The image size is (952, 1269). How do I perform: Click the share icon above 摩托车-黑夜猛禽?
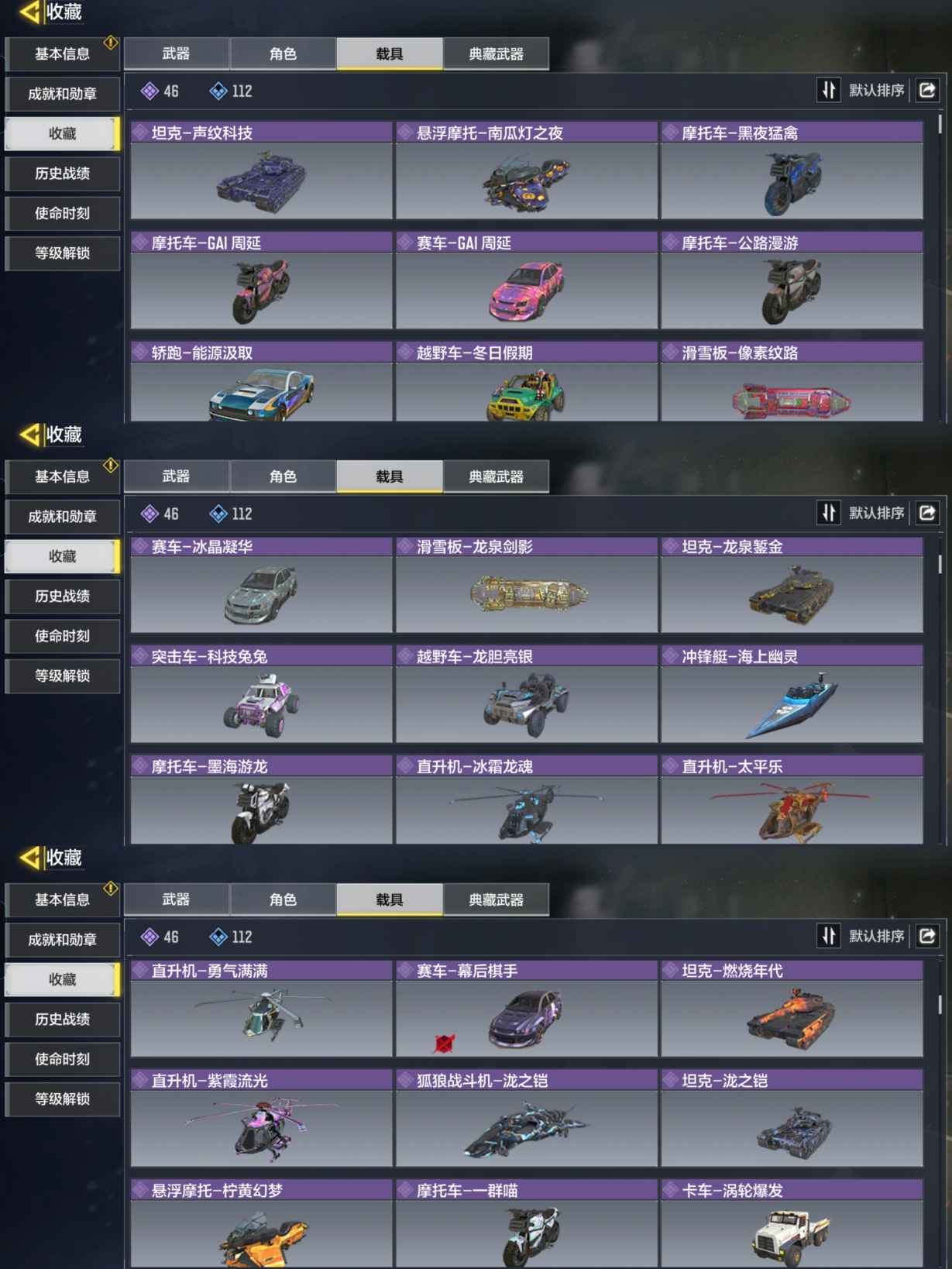[927, 91]
